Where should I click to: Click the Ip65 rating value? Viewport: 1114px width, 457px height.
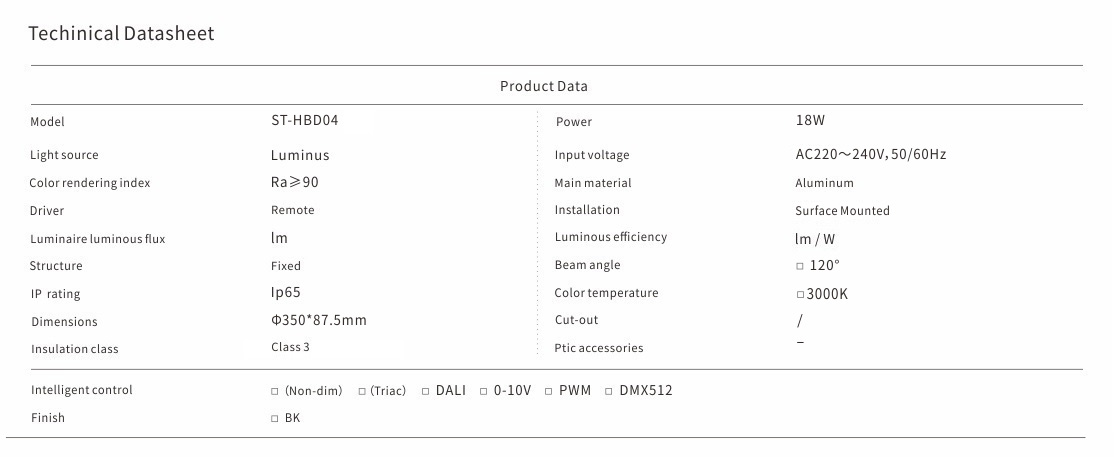pyautogui.click(x=286, y=292)
